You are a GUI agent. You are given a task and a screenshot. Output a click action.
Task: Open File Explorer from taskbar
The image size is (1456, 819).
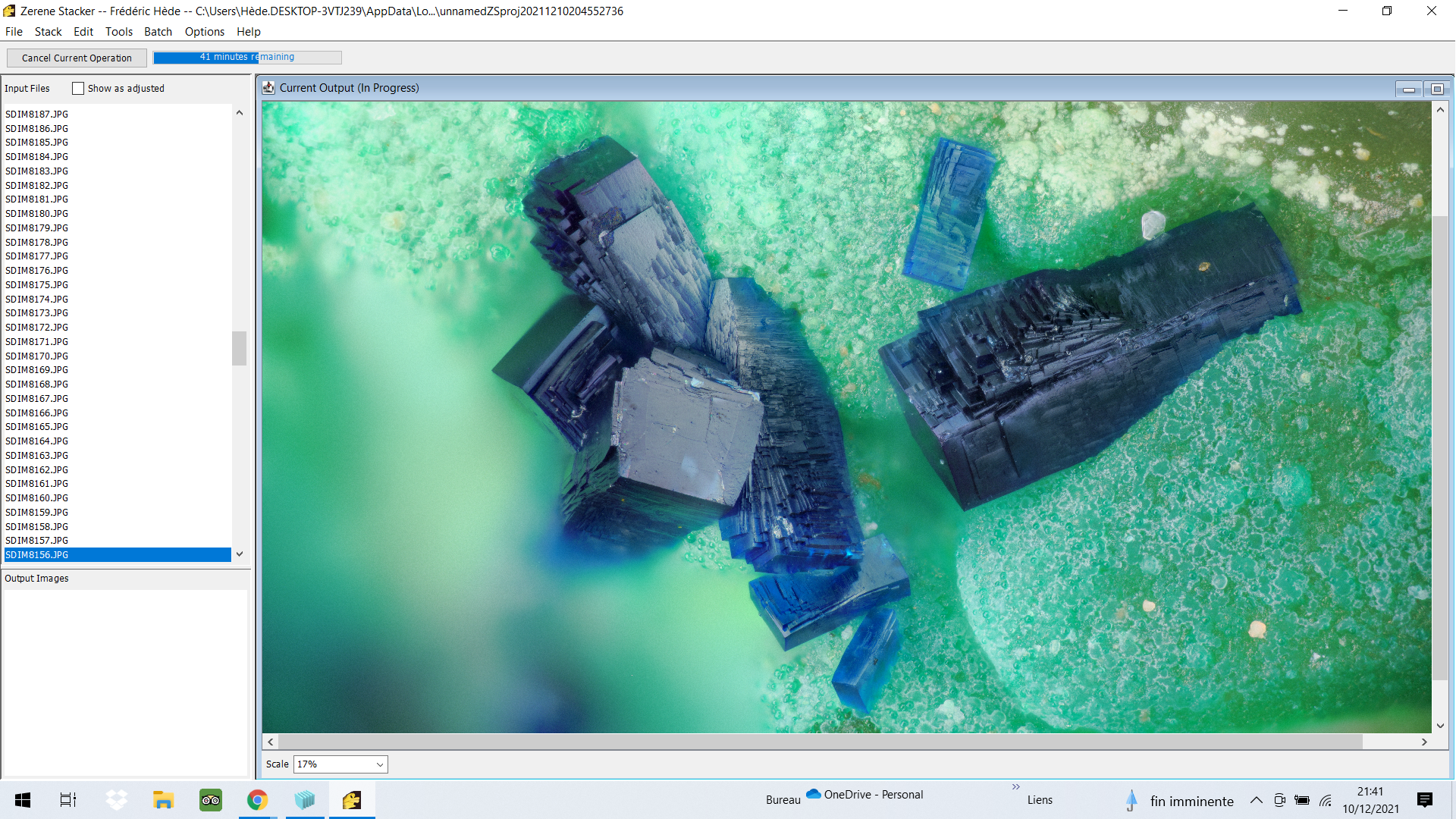[x=163, y=800]
